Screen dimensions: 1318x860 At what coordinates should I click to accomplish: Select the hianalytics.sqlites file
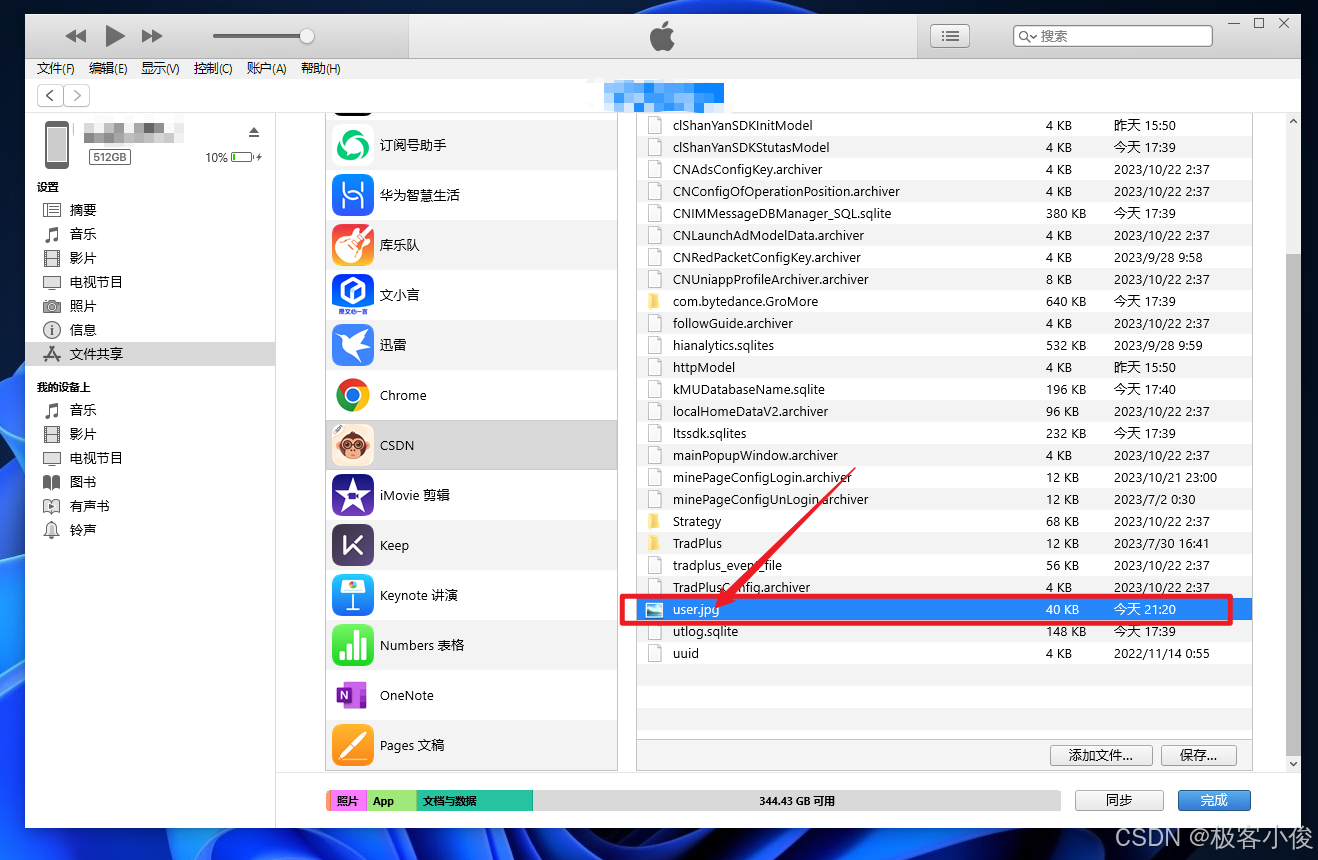click(944, 345)
